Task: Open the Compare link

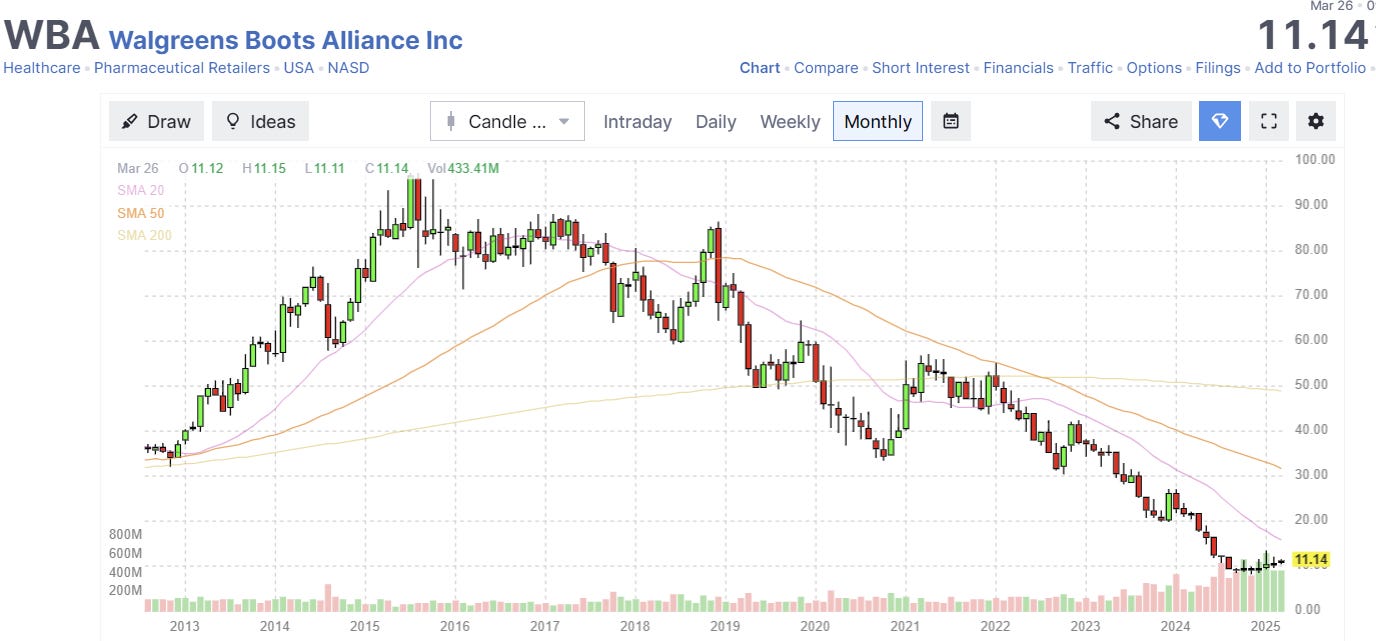Action: pyautogui.click(x=826, y=68)
